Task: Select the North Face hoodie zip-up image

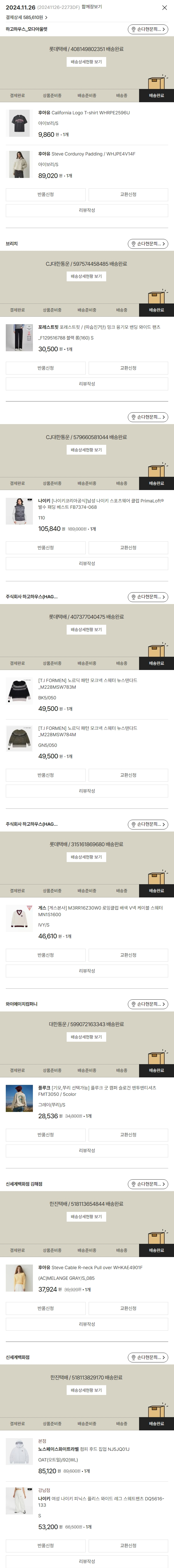Action: tap(20, 1452)
